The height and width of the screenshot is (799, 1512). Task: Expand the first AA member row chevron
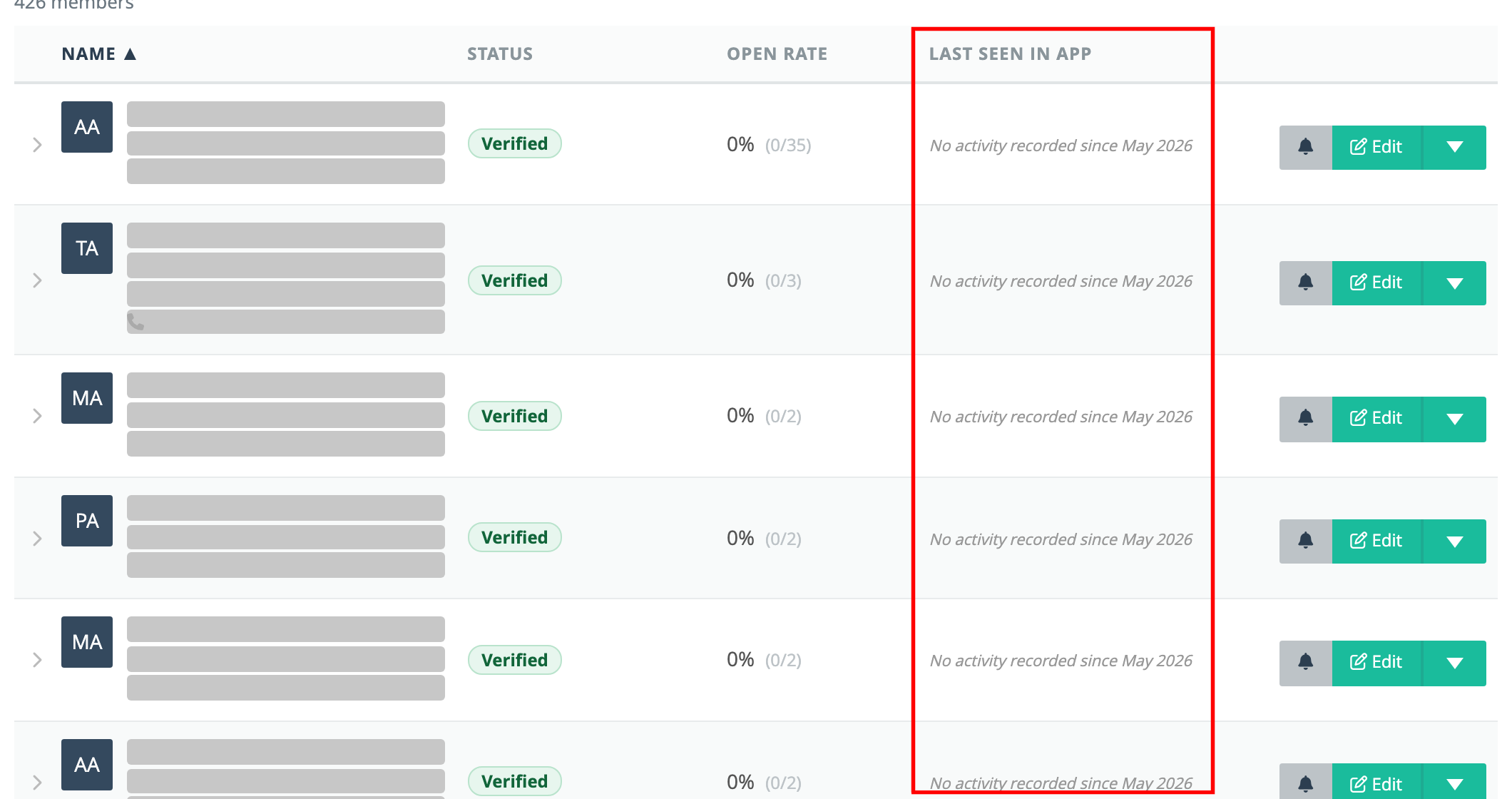pos(37,145)
